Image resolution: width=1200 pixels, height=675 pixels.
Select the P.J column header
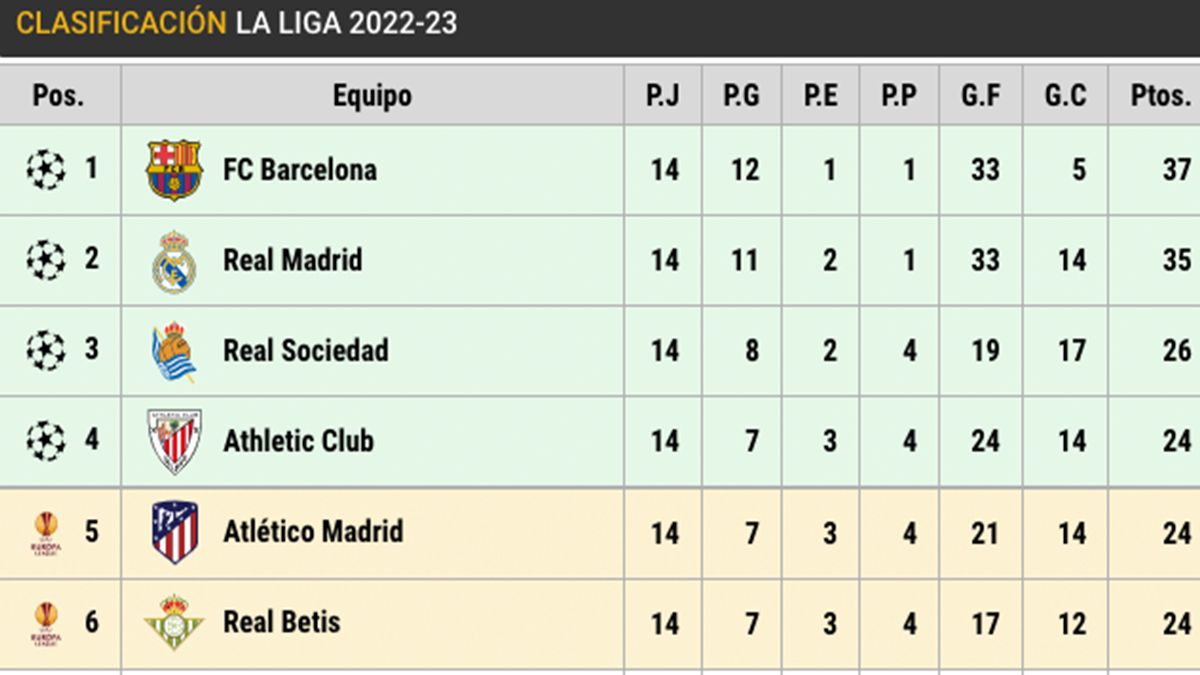(x=663, y=96)
